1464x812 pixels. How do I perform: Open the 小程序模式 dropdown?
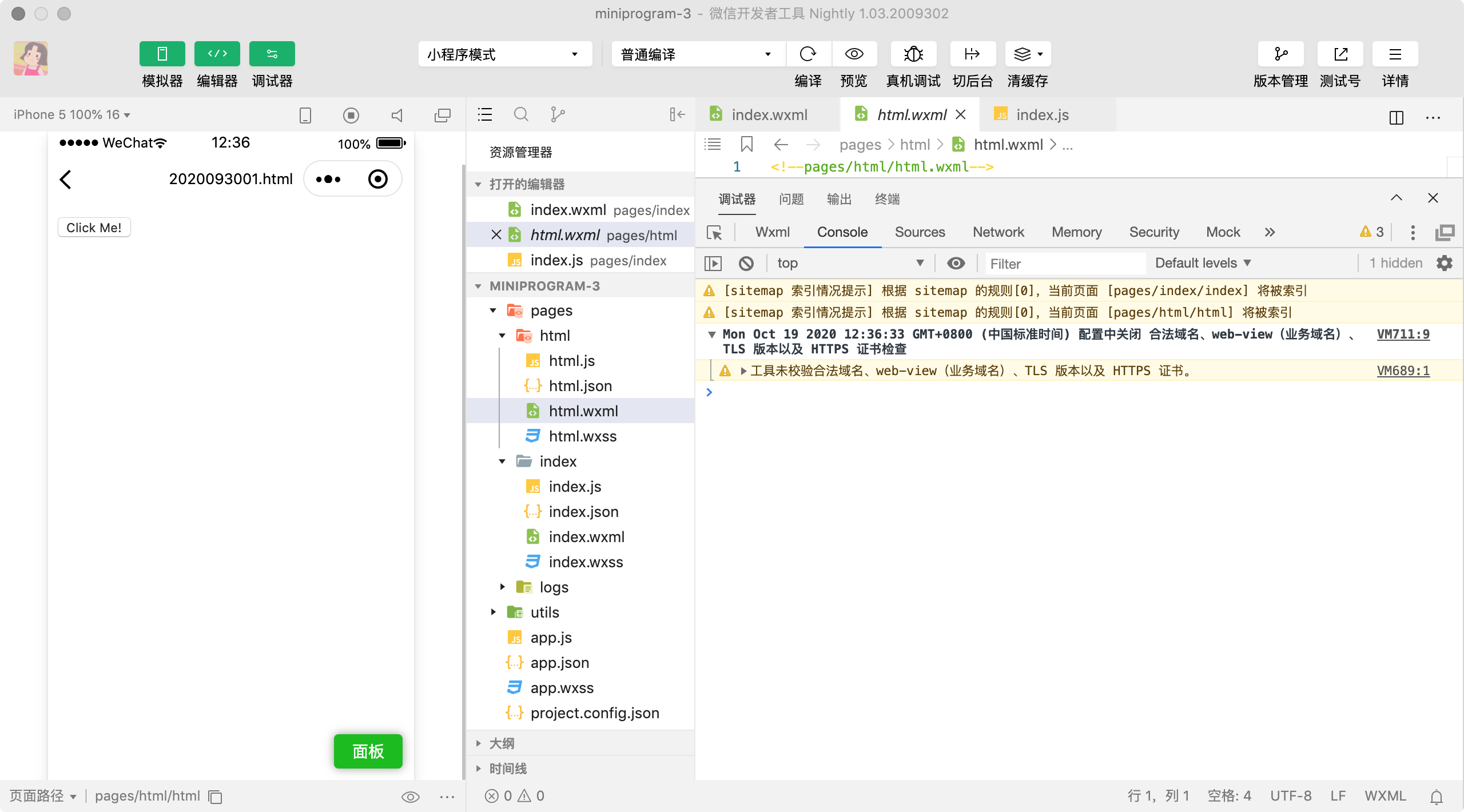[x=504, y=54]
